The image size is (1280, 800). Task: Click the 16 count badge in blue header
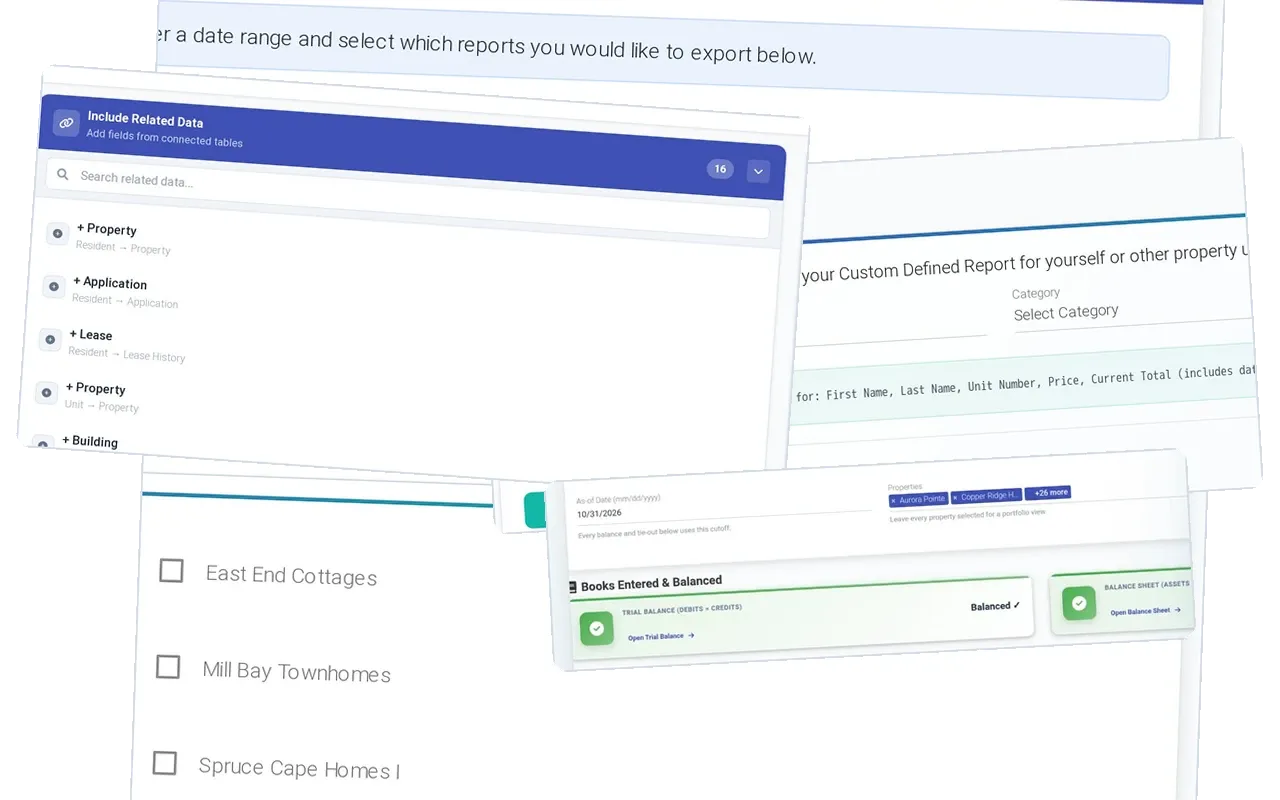pyautogui.click(x=720, y=169)
